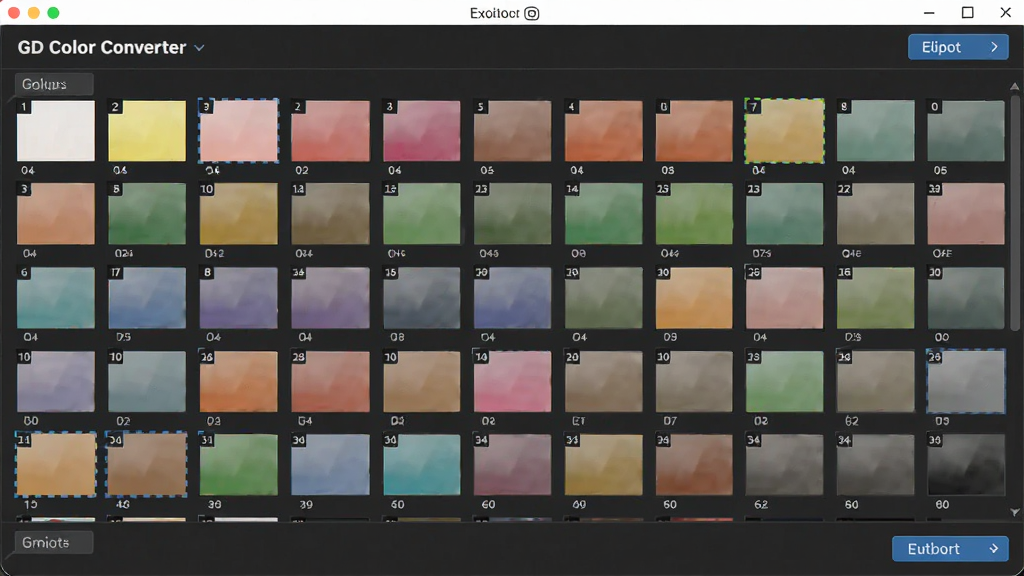Select the dark swatch labeled 00

966,297
